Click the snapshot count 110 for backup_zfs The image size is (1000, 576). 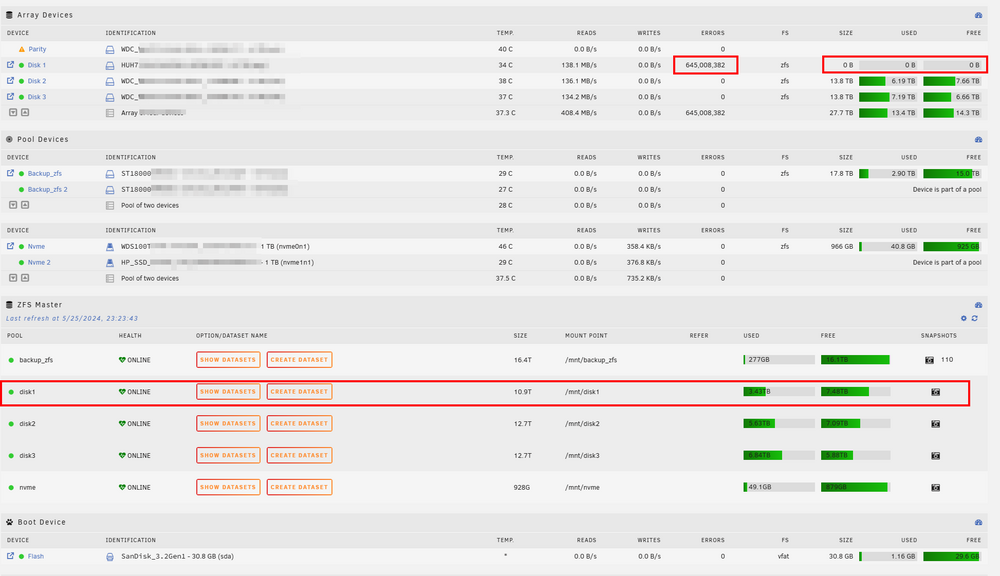(x=947, y=360)
